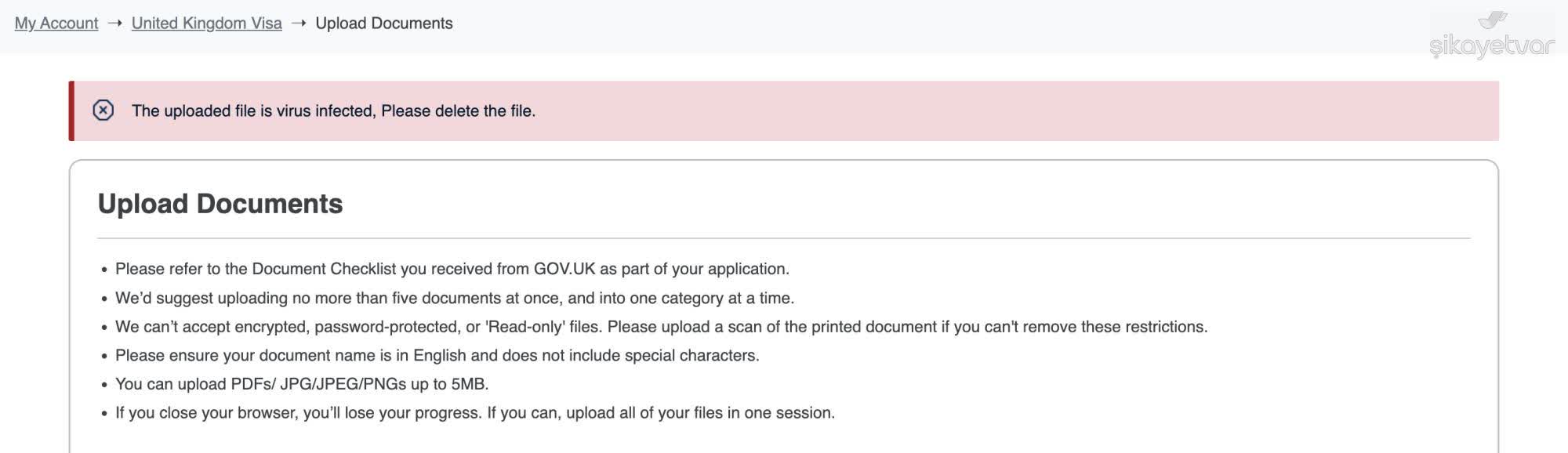Click the Upload Documents panel heading

[x=220, y=204]
